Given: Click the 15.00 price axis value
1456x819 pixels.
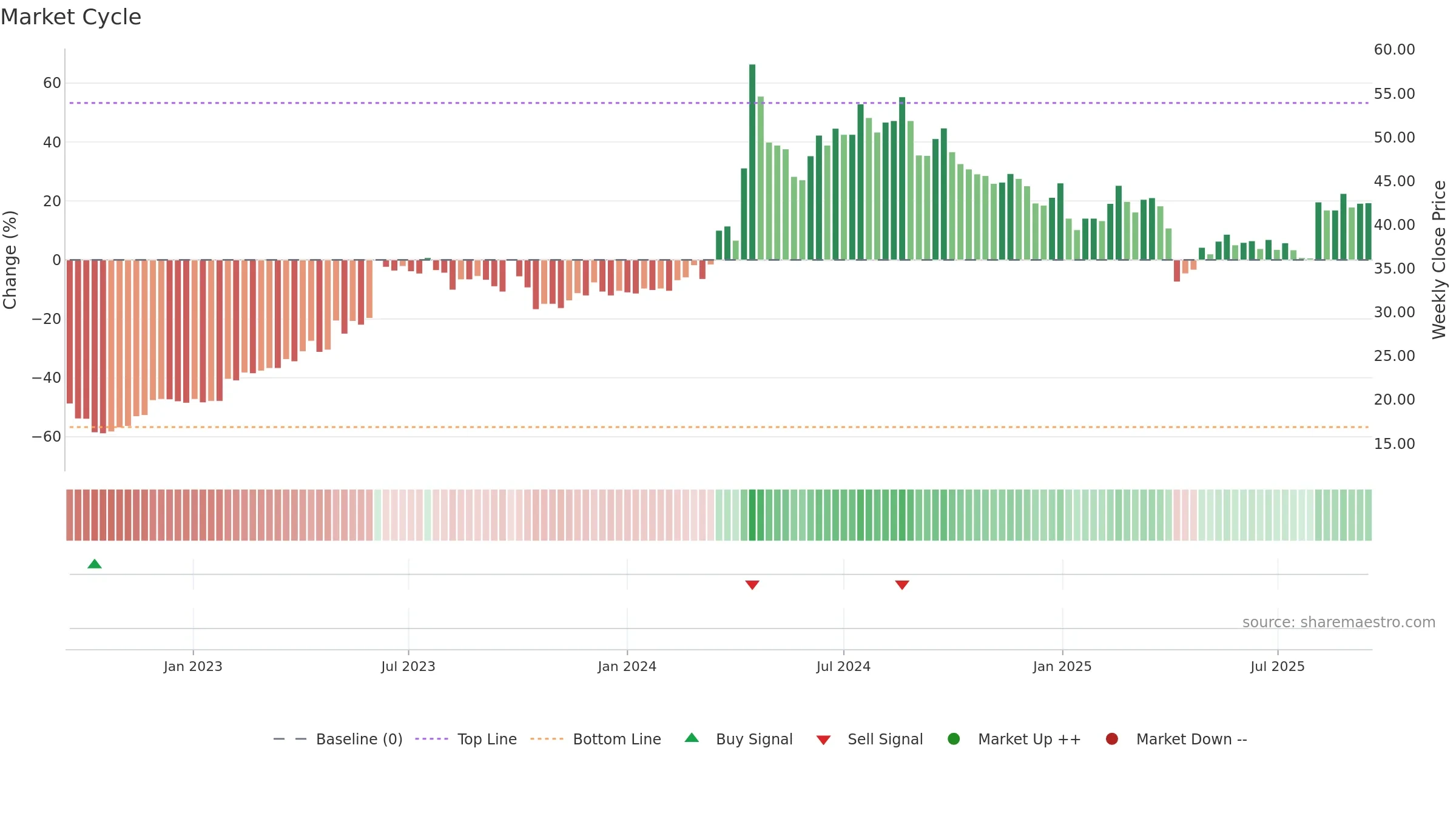Looking at the screenshot, I should tap(1394, 444).
